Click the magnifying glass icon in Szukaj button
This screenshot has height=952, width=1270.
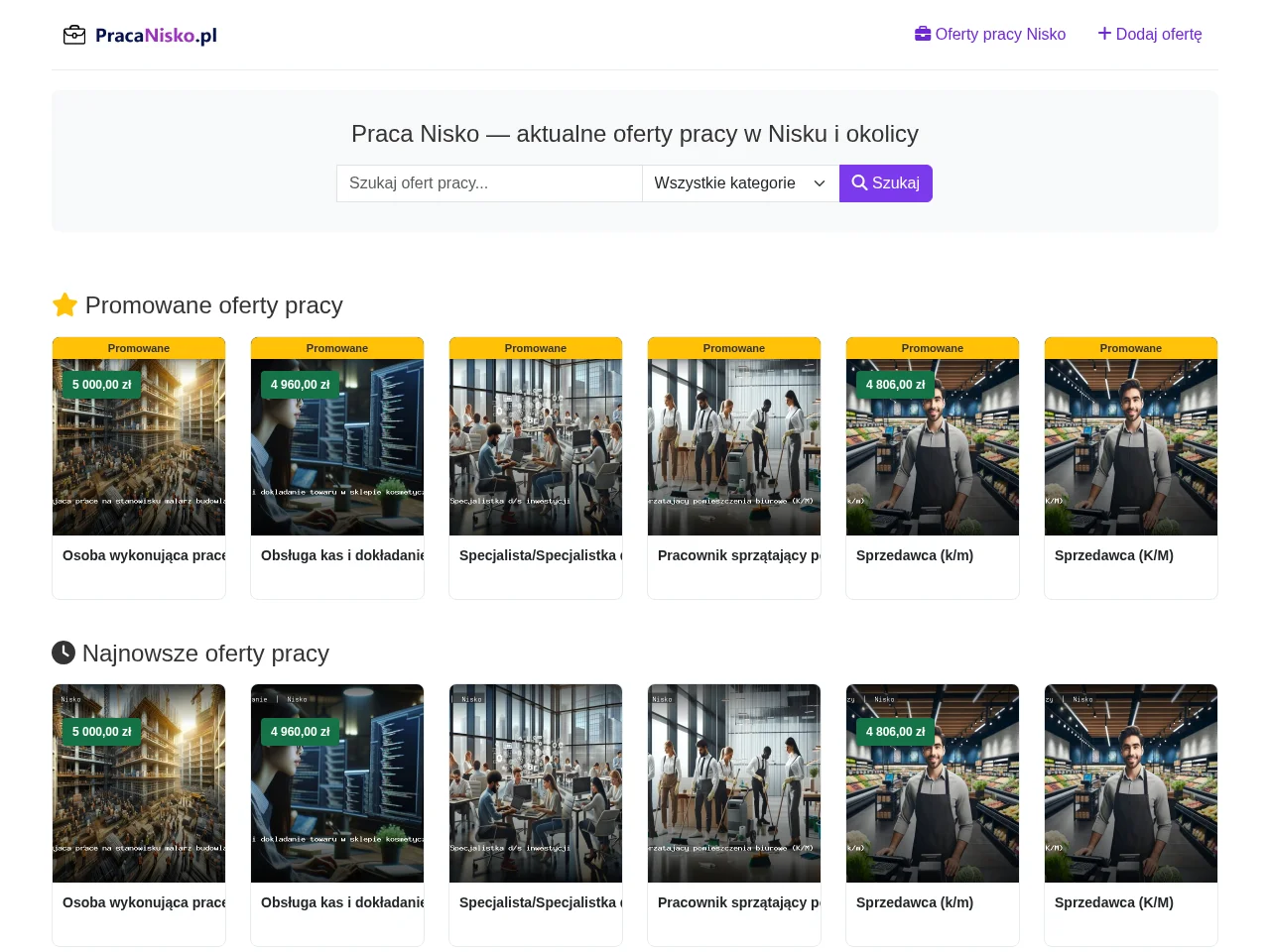(x=859, y=182)
